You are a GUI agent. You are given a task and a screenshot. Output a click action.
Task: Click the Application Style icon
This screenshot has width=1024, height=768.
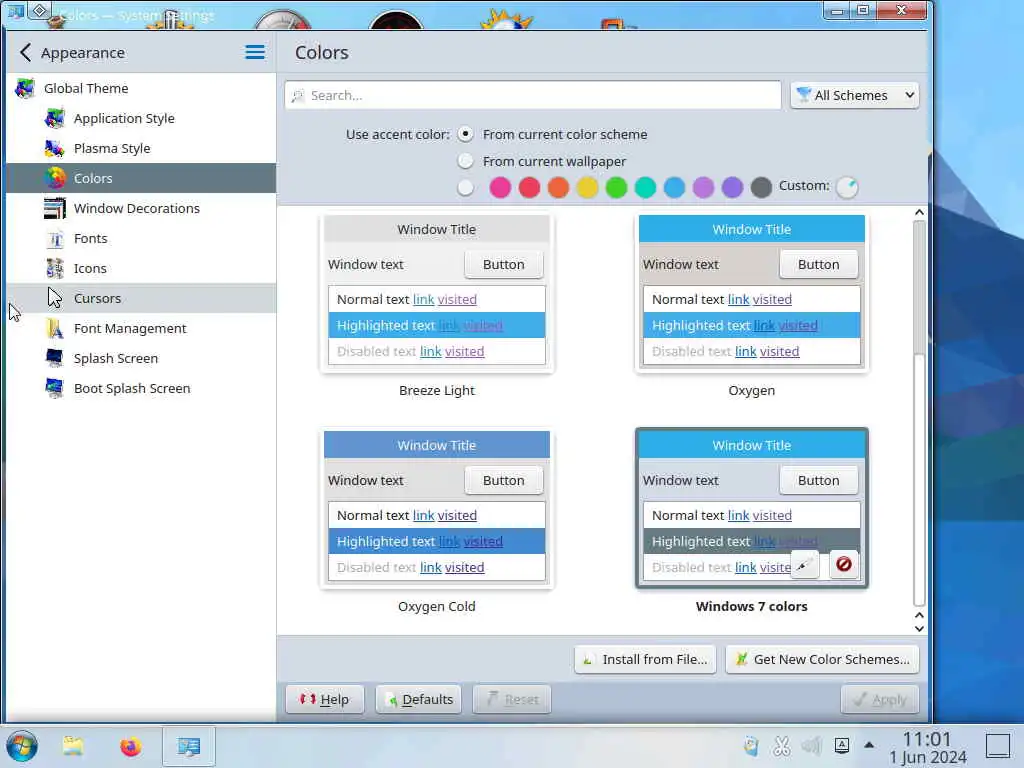(x=55, y=118)
